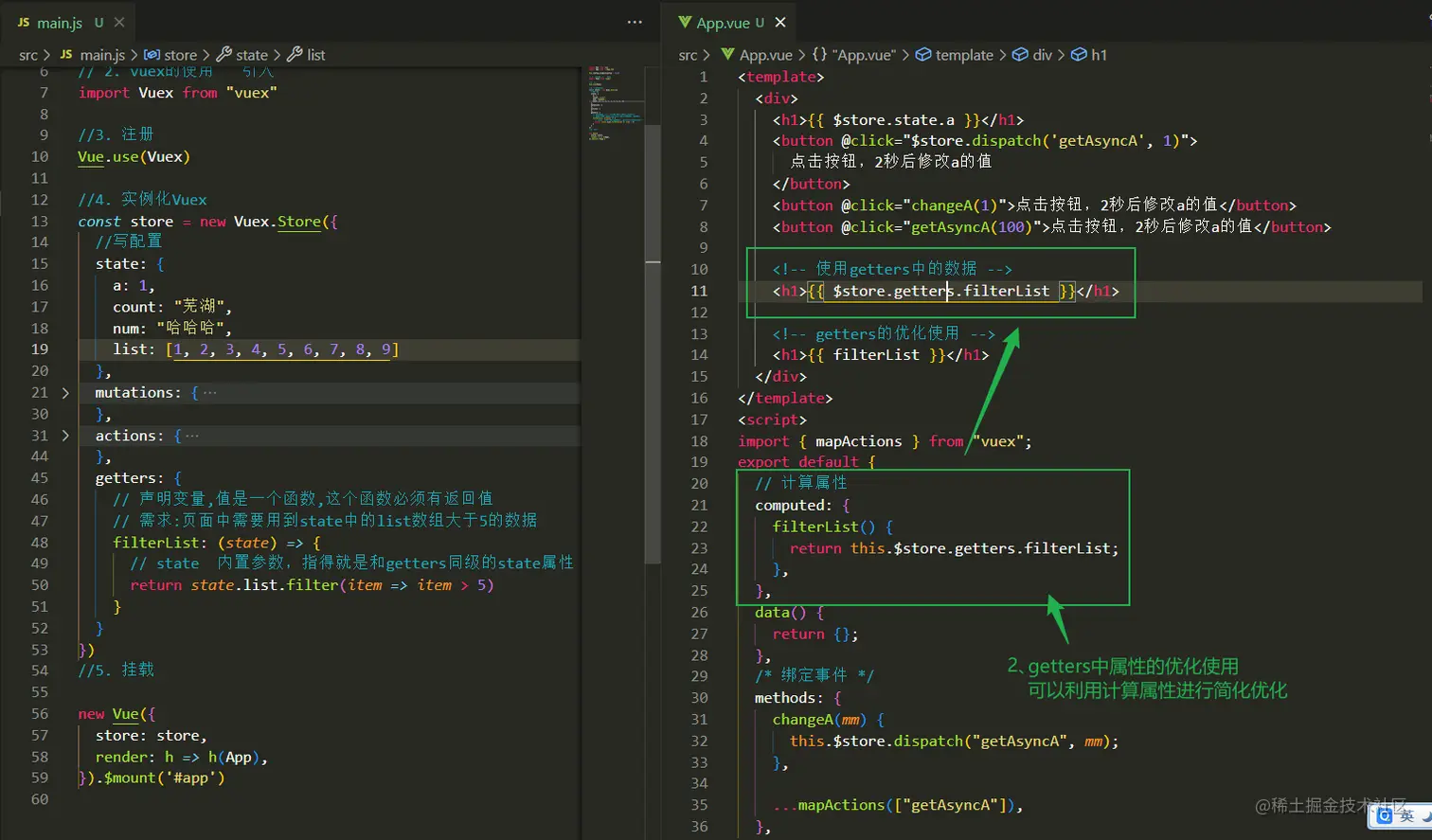Click the list: [1, 2, 3...] array line
This screenshot has width=1432, height=840.
(256, 349)
